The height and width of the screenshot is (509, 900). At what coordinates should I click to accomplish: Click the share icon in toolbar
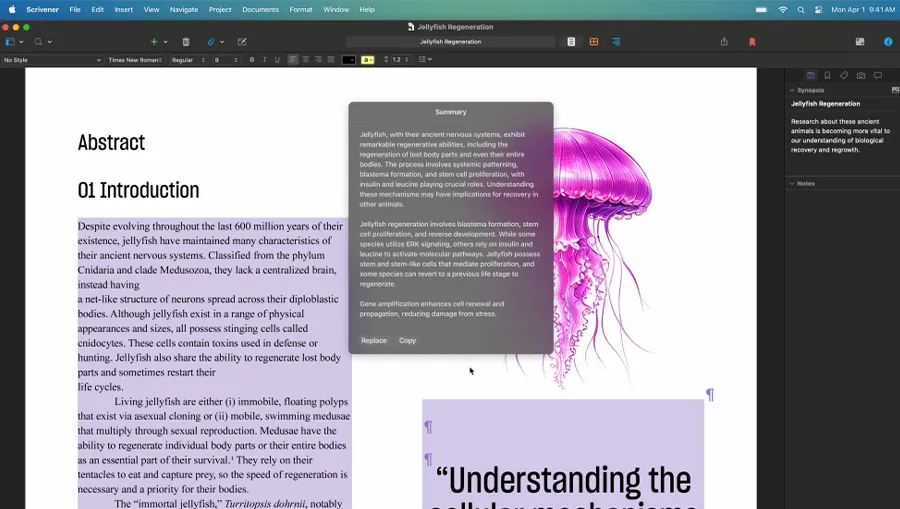(x=724, y=42)
